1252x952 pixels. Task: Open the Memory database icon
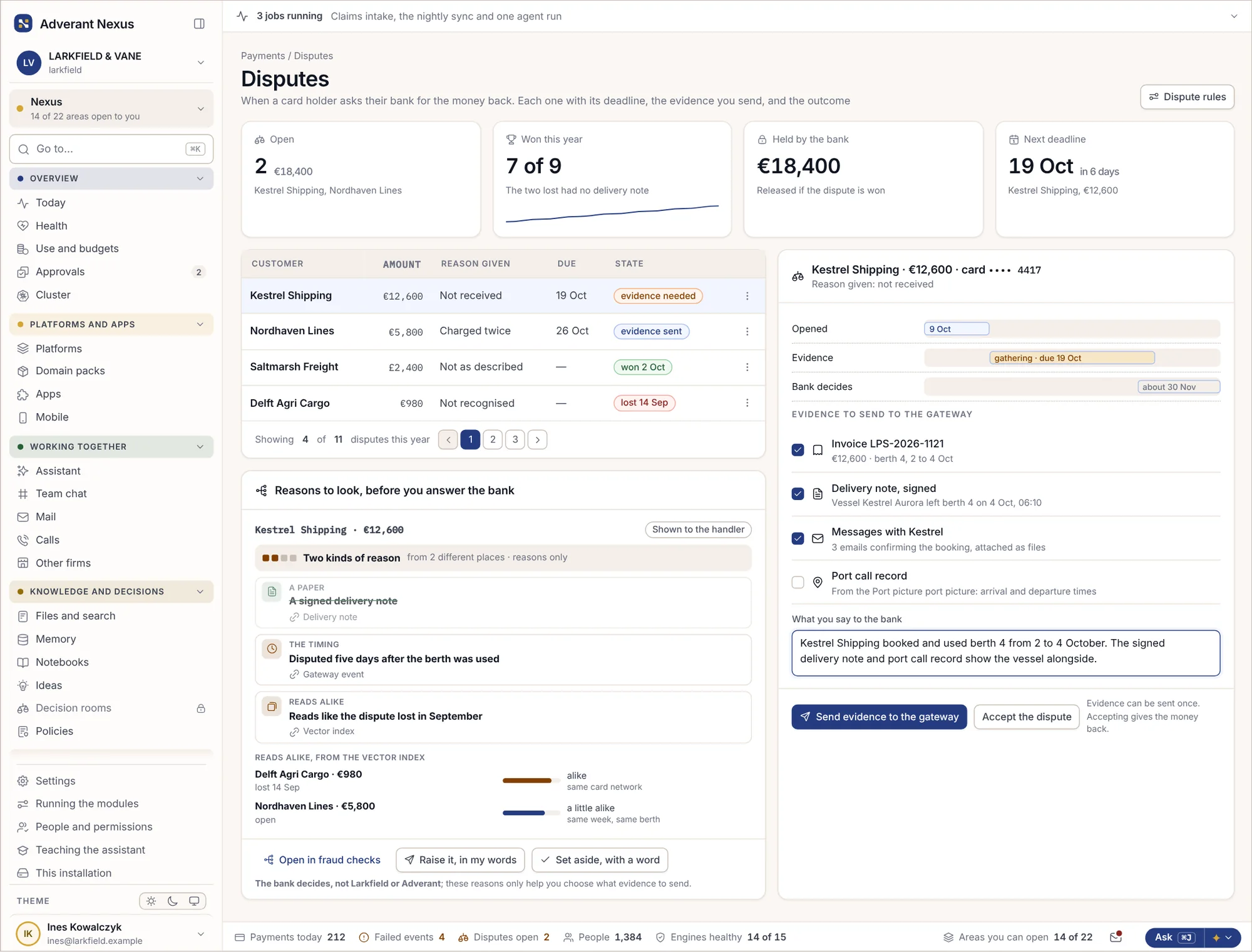[x=23, y=639]
